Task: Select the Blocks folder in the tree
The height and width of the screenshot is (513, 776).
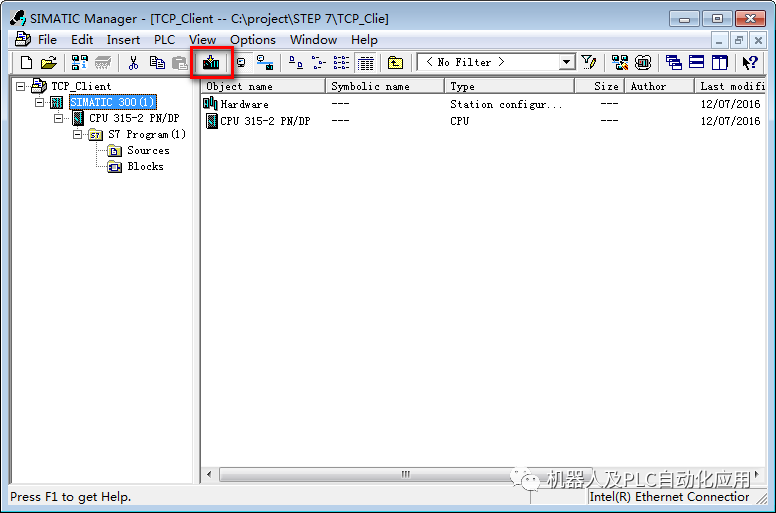Action: 145,166
